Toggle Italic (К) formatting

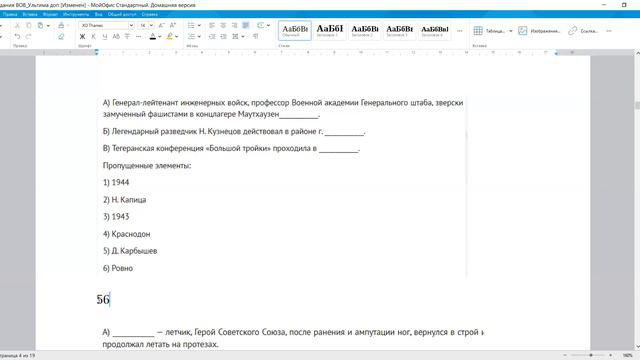click(93, 36)
